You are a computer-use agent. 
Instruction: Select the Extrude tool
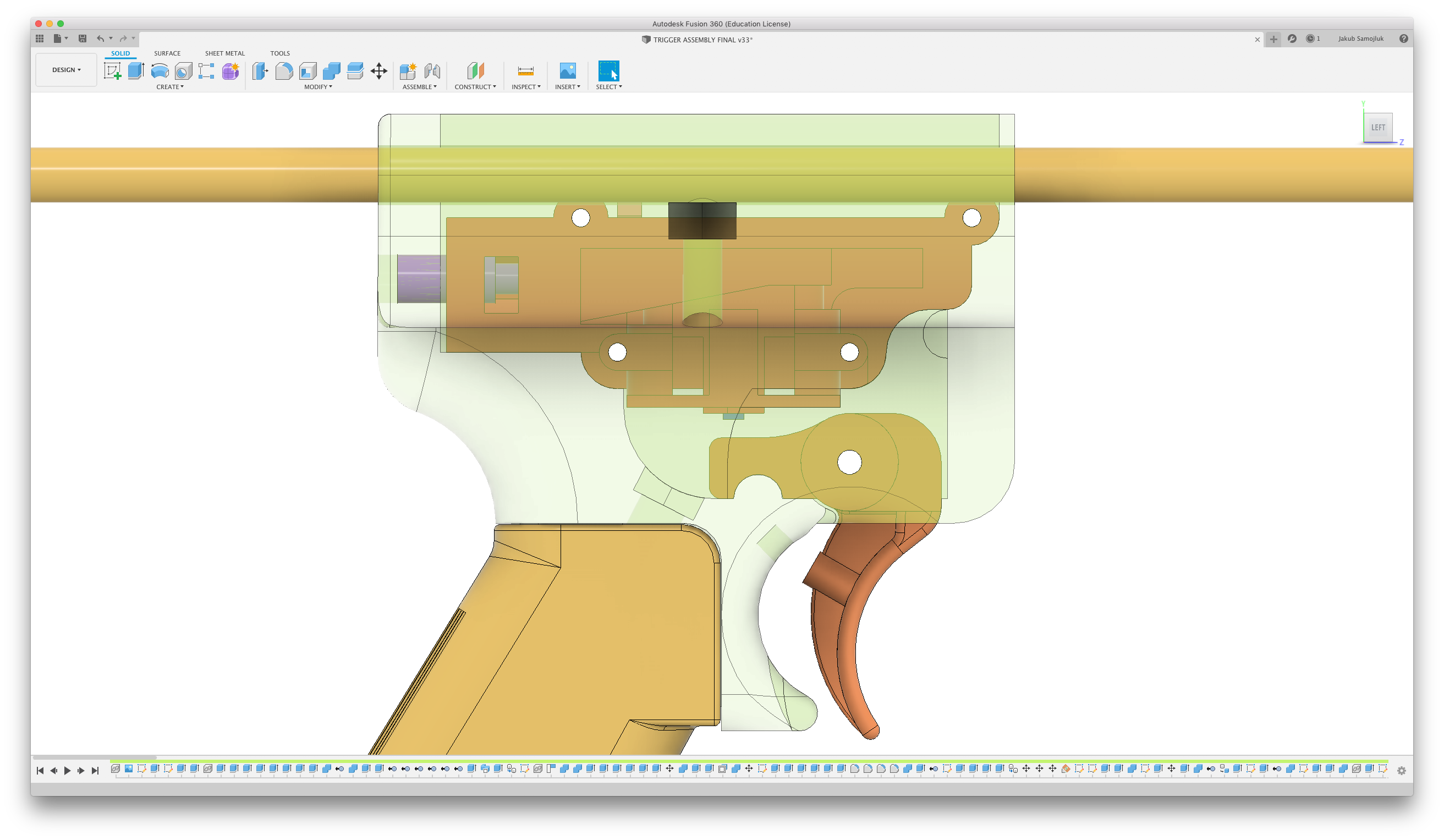click(x=136, y=71)
